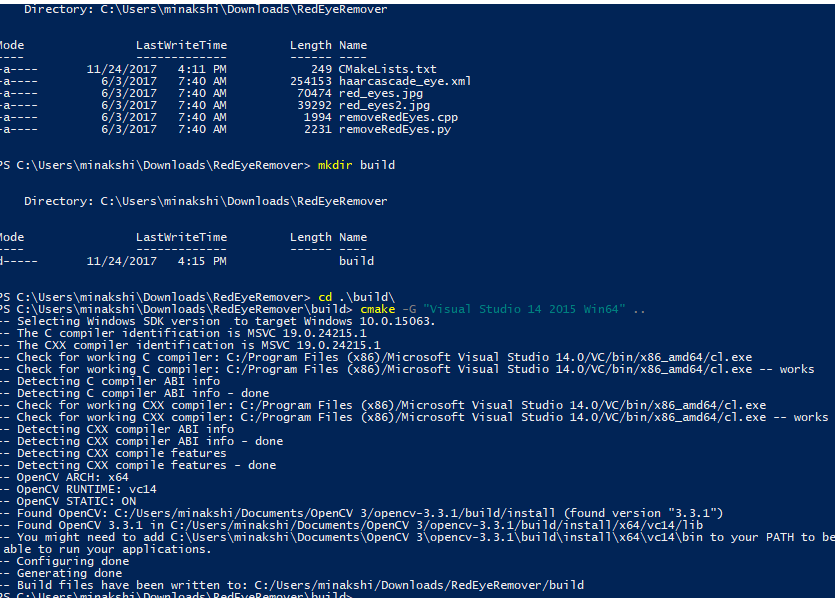Click the cmake command word

tap(378, 309)
